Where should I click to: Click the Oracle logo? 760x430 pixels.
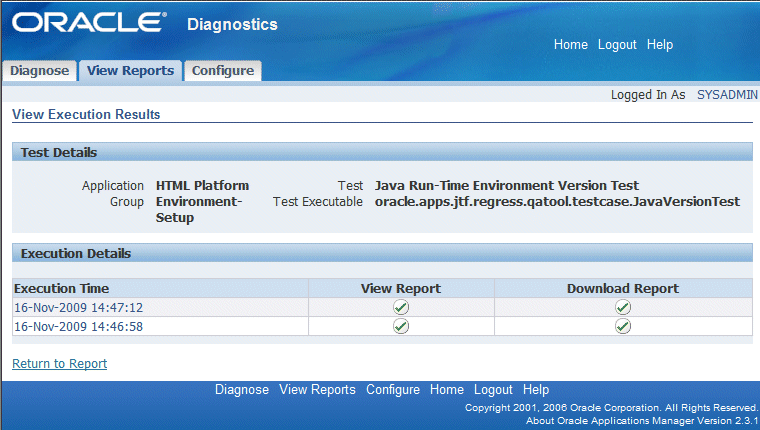[89, 23]
